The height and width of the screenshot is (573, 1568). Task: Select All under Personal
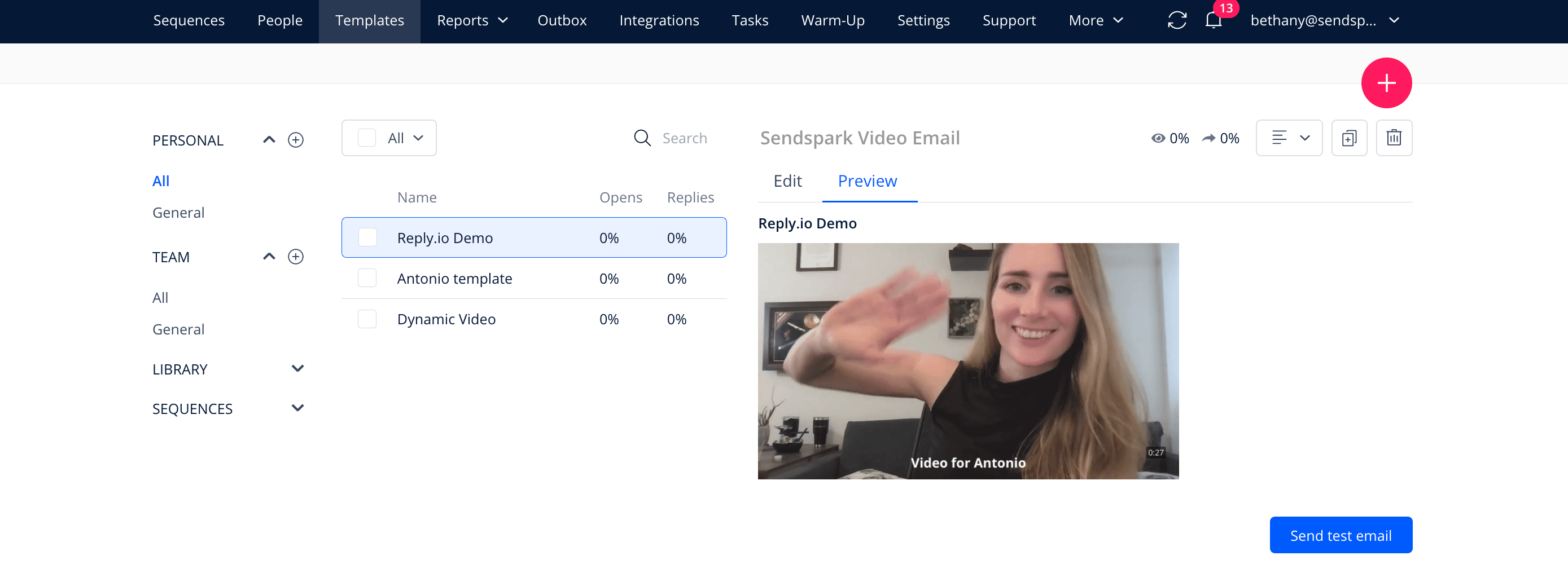[161, 181]
